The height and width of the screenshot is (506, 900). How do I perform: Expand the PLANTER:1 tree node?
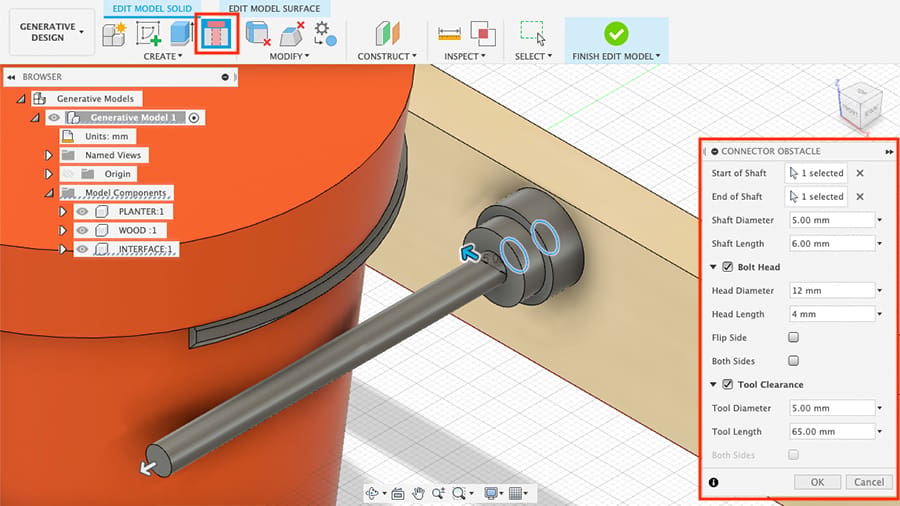coord(63,212)
